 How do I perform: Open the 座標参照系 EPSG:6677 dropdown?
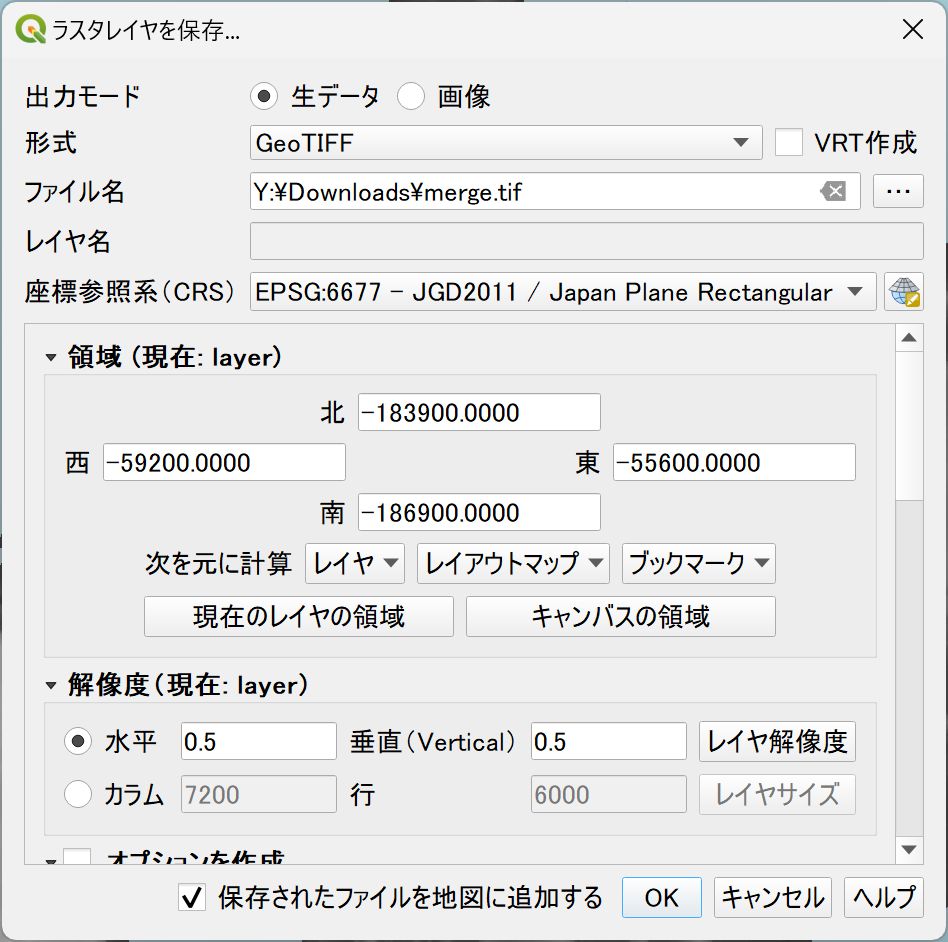pyautogui.click(x=563, y=292)
